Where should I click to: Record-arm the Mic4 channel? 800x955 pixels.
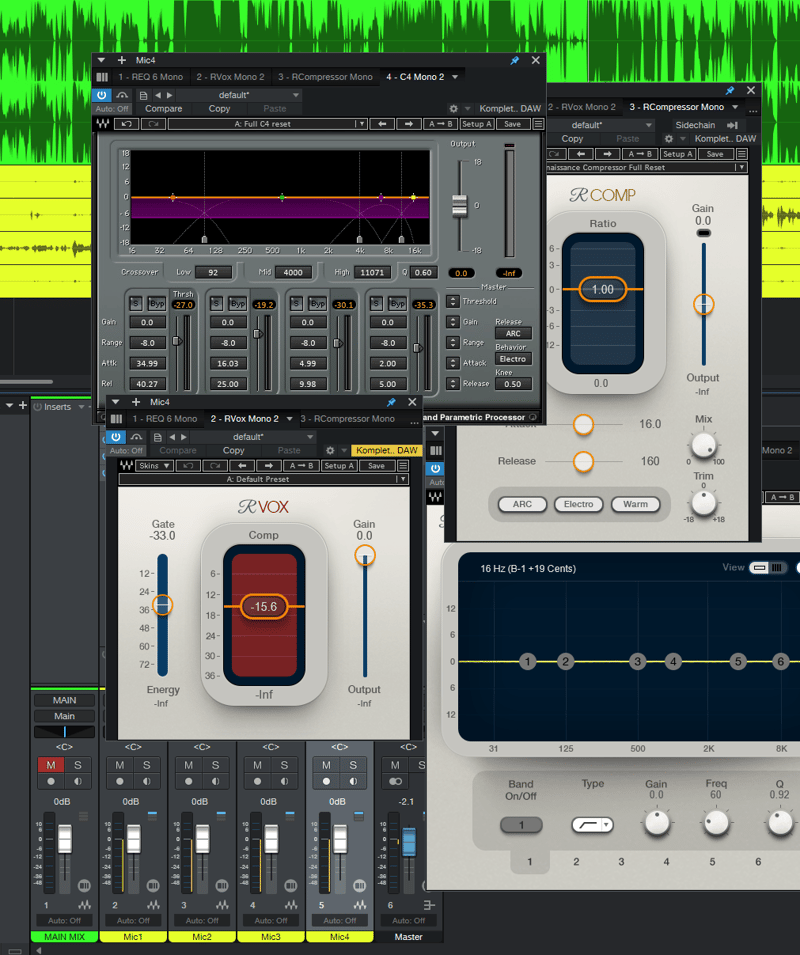(x=326, y=781)
